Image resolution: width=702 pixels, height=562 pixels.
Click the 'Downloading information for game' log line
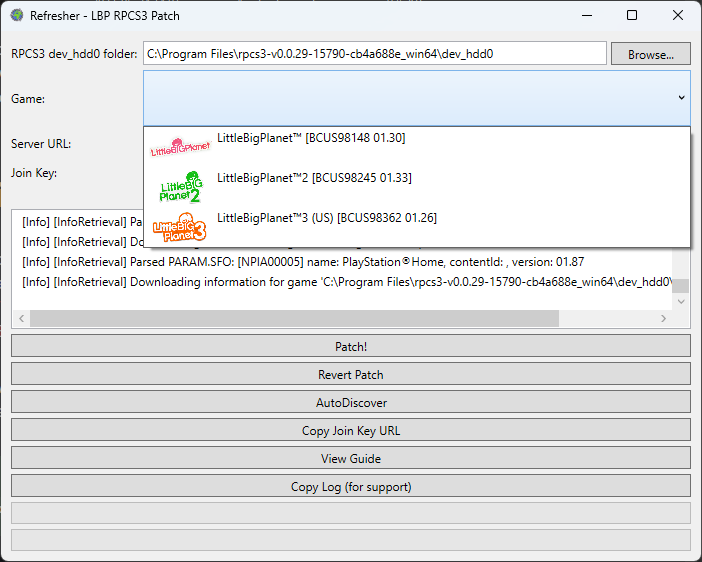[x=347, y=282]
